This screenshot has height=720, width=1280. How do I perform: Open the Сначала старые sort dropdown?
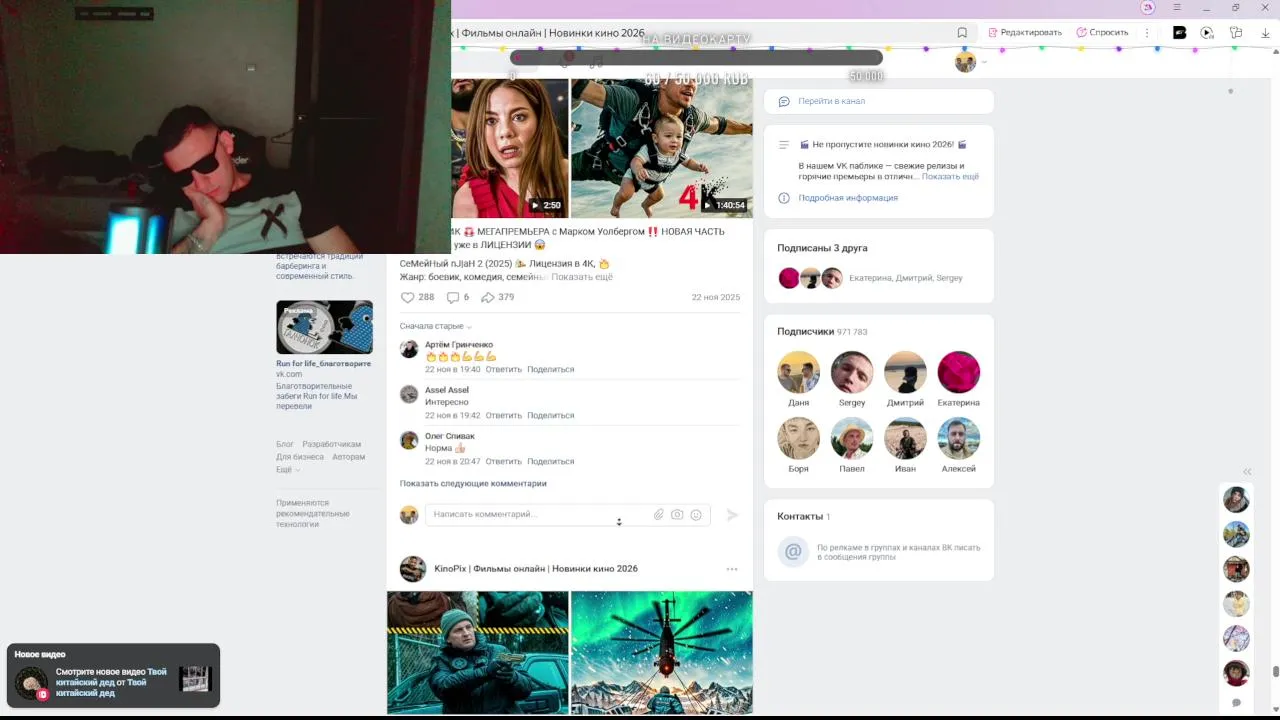pos(435,326)
